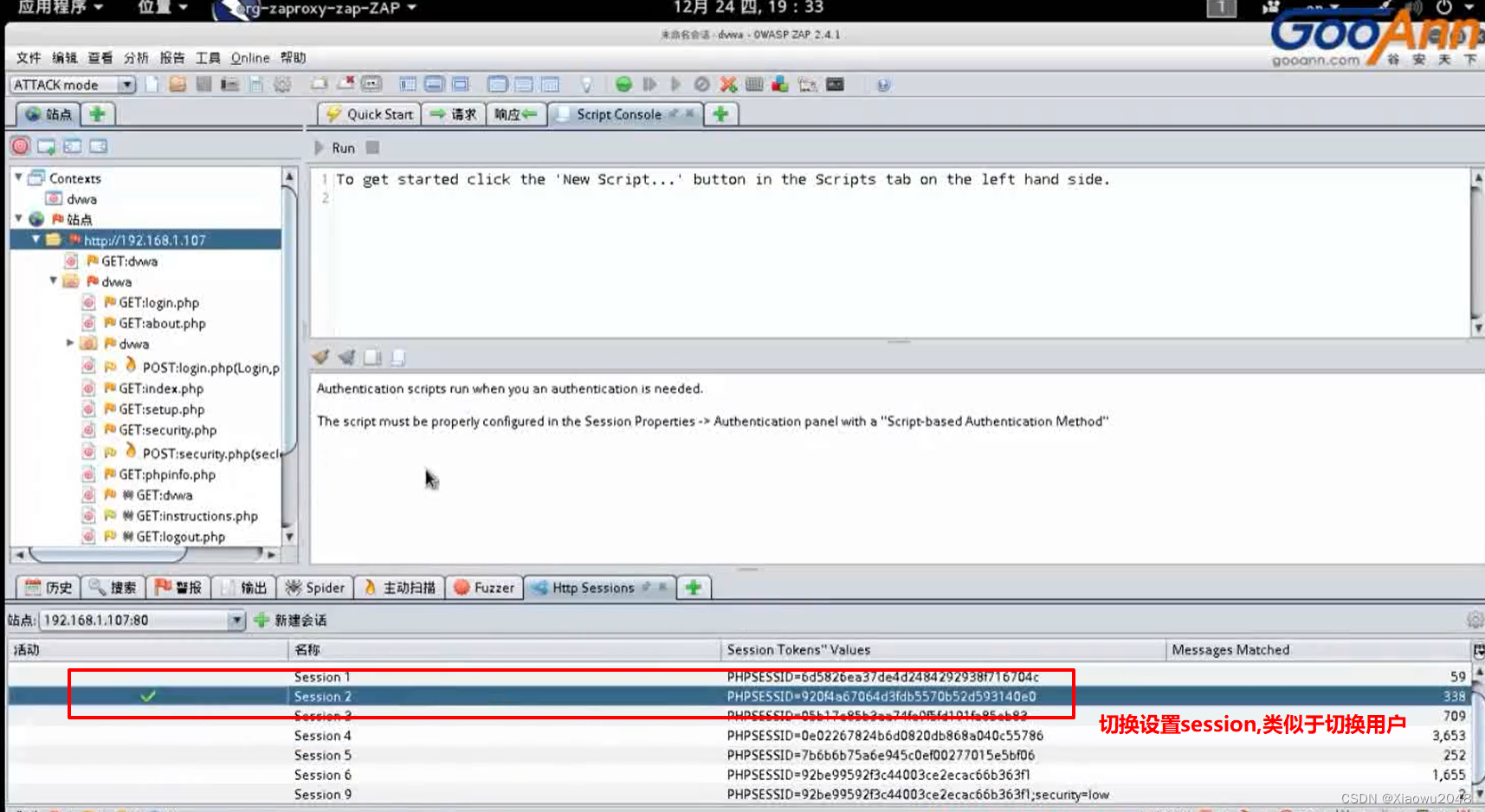Click the Run script play icon

320,148
